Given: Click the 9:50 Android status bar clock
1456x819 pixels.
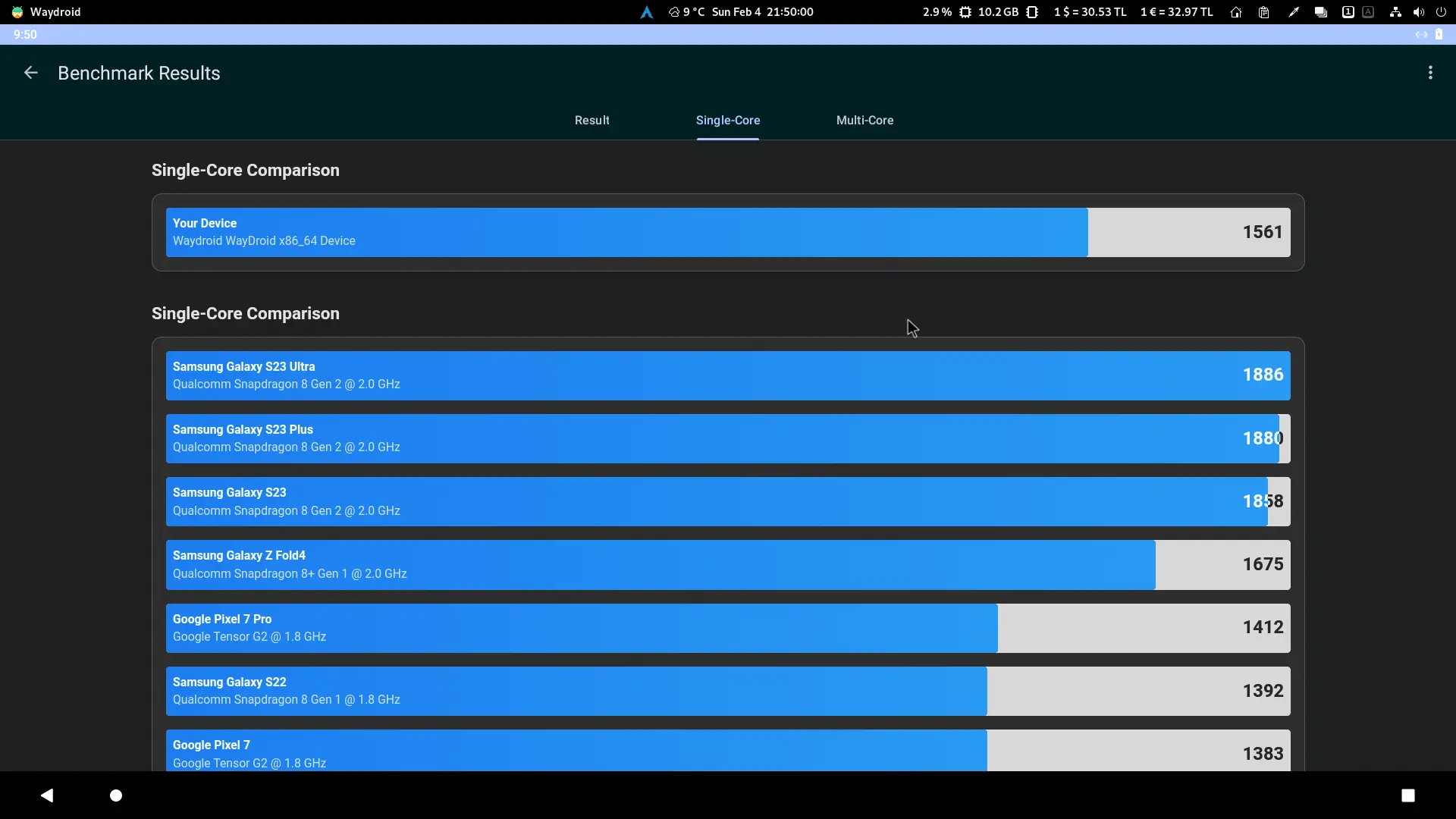Looking at the screenshot, I should click(x=25, y=34).
